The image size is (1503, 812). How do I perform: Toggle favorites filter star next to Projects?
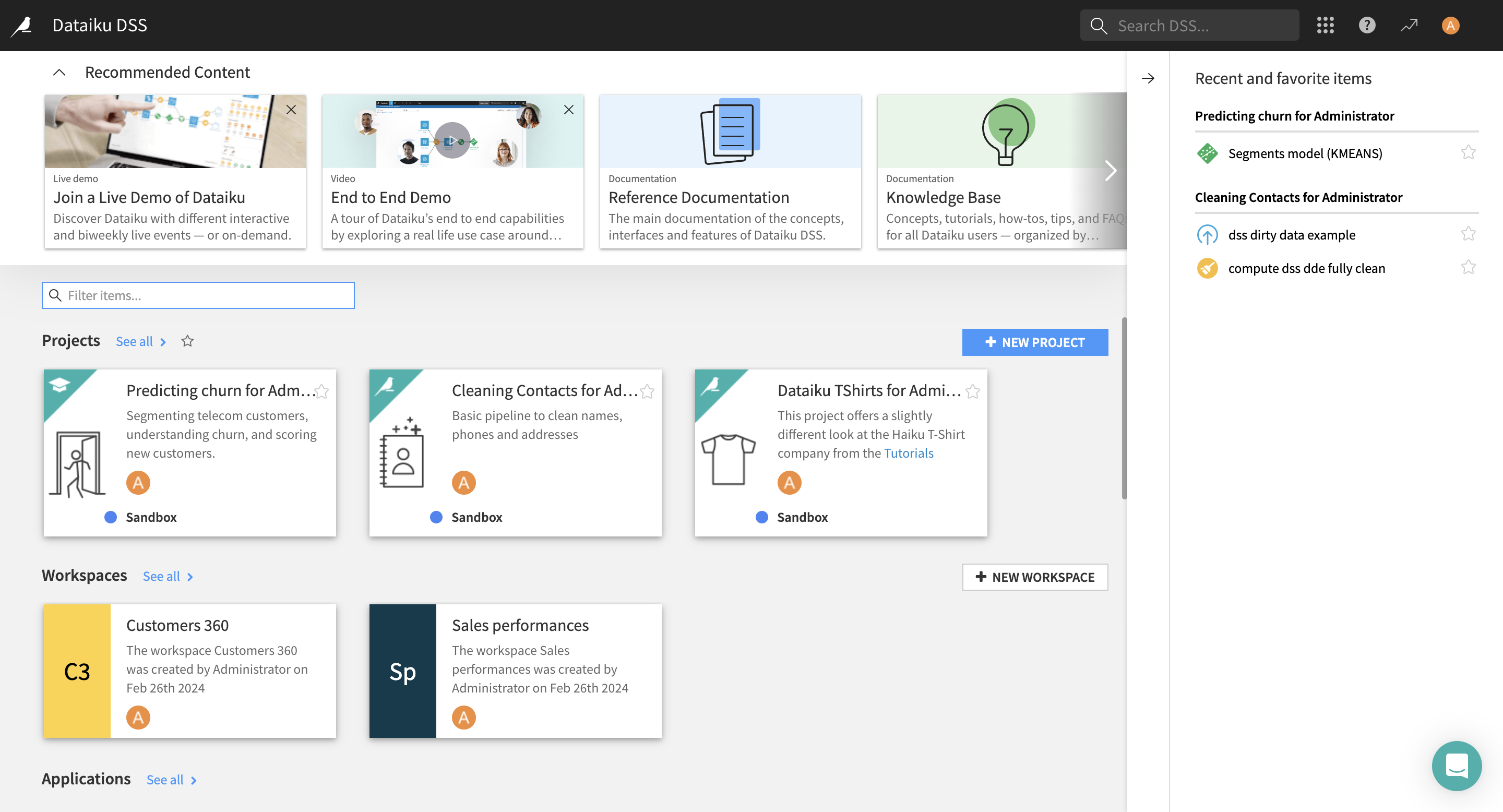click(x=187, y=341)
